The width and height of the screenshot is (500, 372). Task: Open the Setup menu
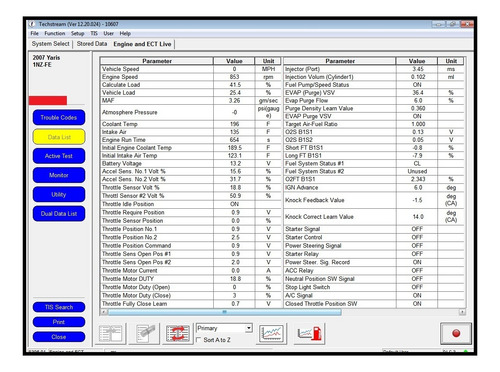click(x=77, y=33)
